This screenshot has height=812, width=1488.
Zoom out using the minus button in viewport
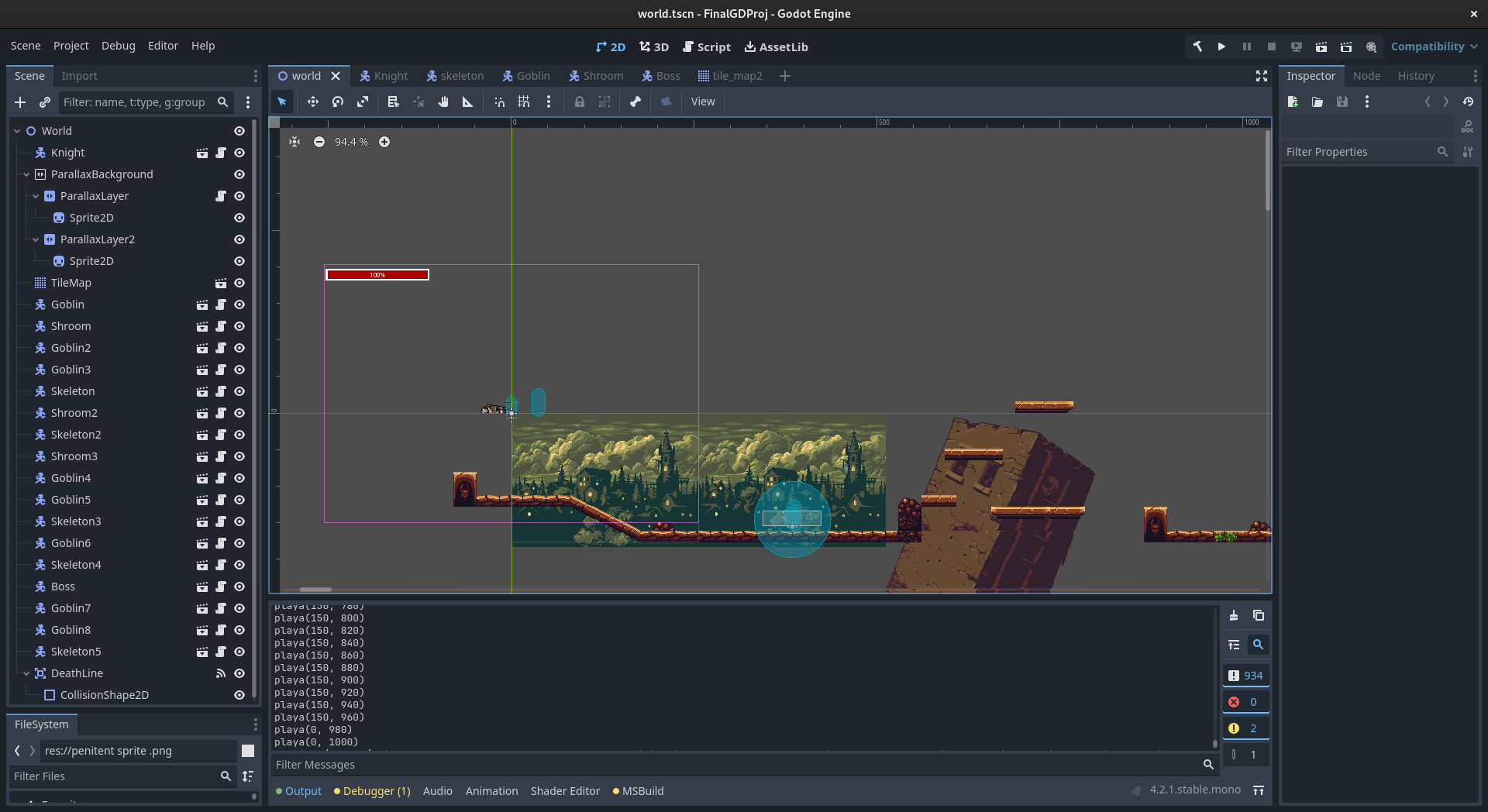[319, 142]
